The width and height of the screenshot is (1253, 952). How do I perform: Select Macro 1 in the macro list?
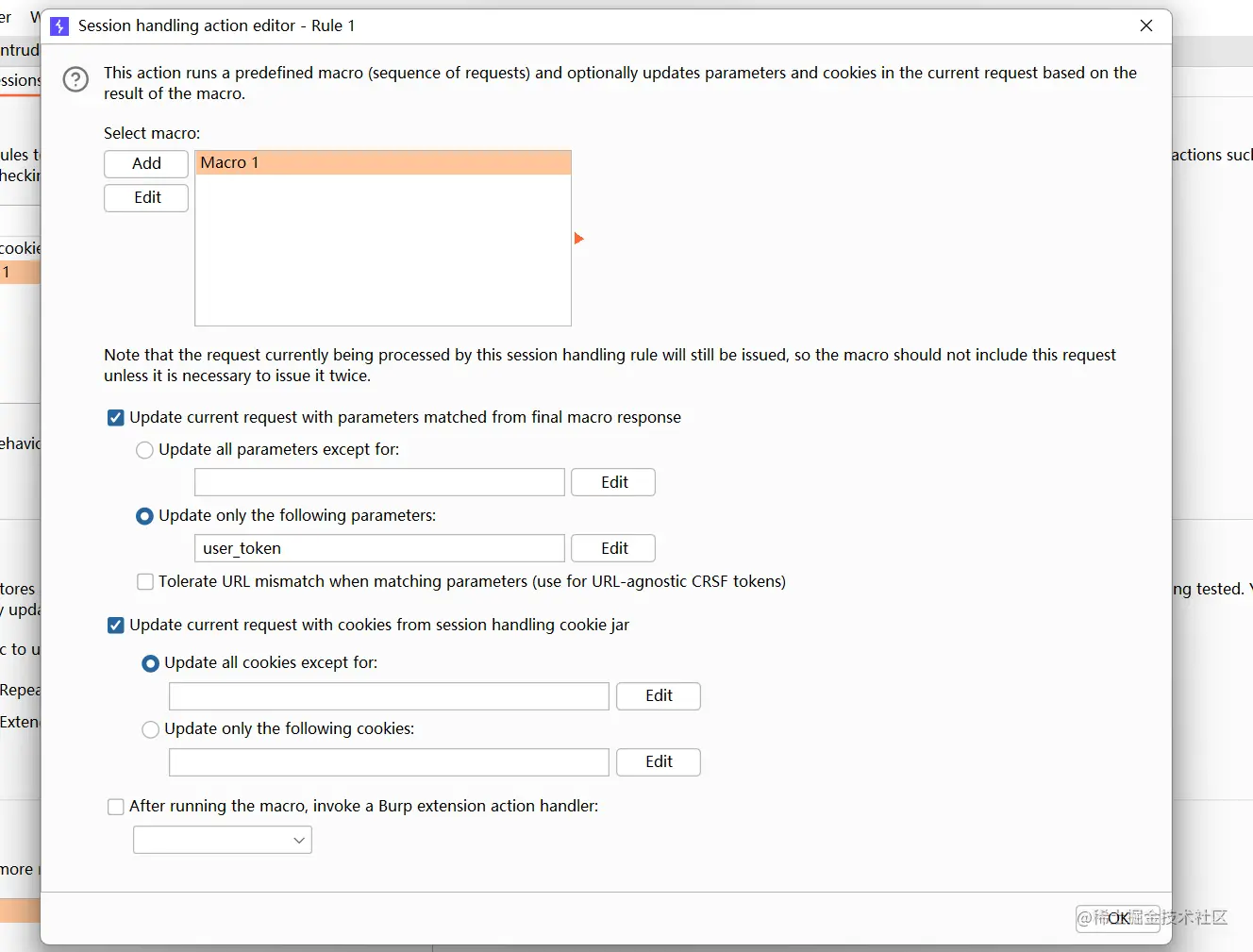[382, 163]
